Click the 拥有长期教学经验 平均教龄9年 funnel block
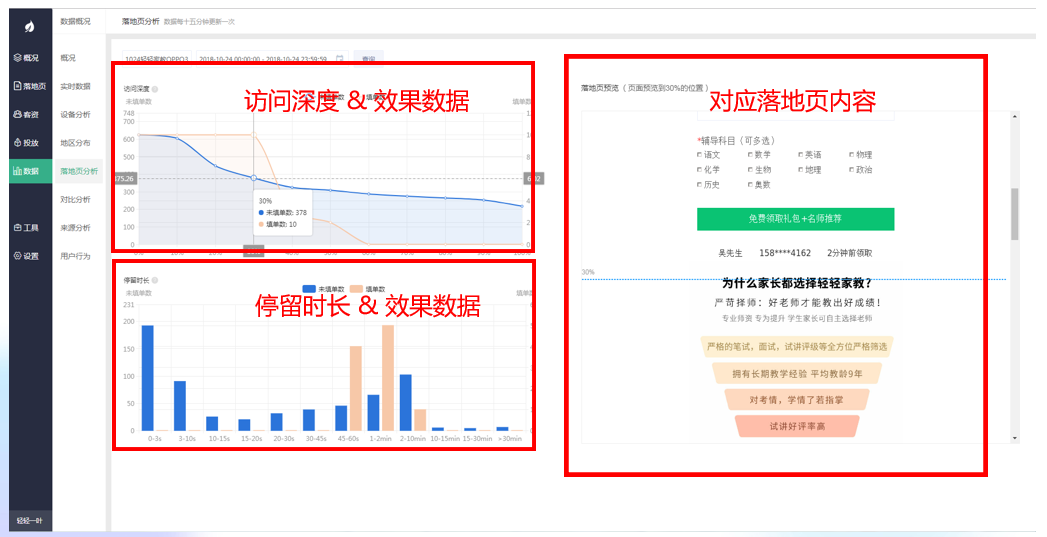 pyautogui.click(x=797, y=373)
